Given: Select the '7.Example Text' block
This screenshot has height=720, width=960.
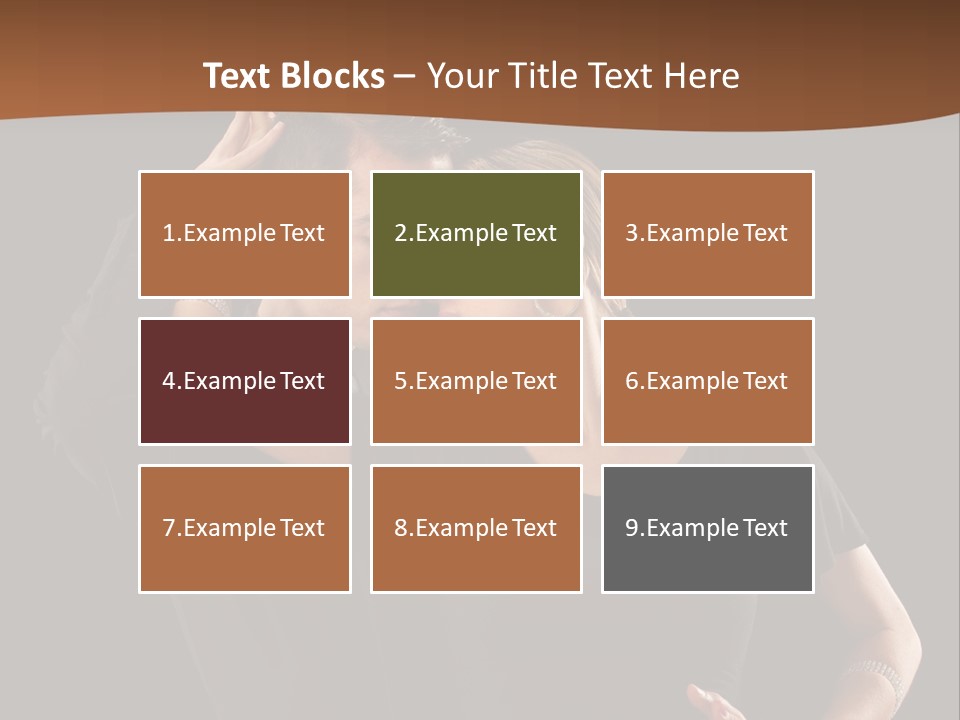Looking at the screenshot, I should tap(245, 529).
